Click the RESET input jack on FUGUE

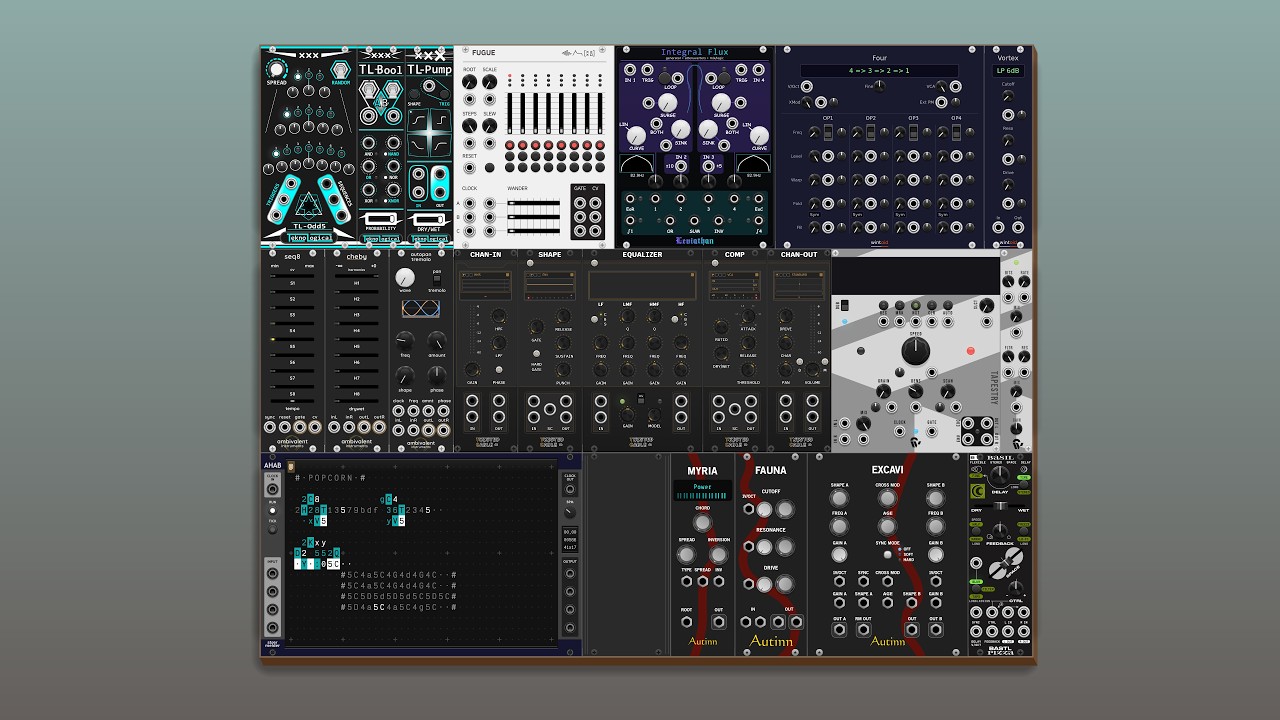(x=469, y=169)
